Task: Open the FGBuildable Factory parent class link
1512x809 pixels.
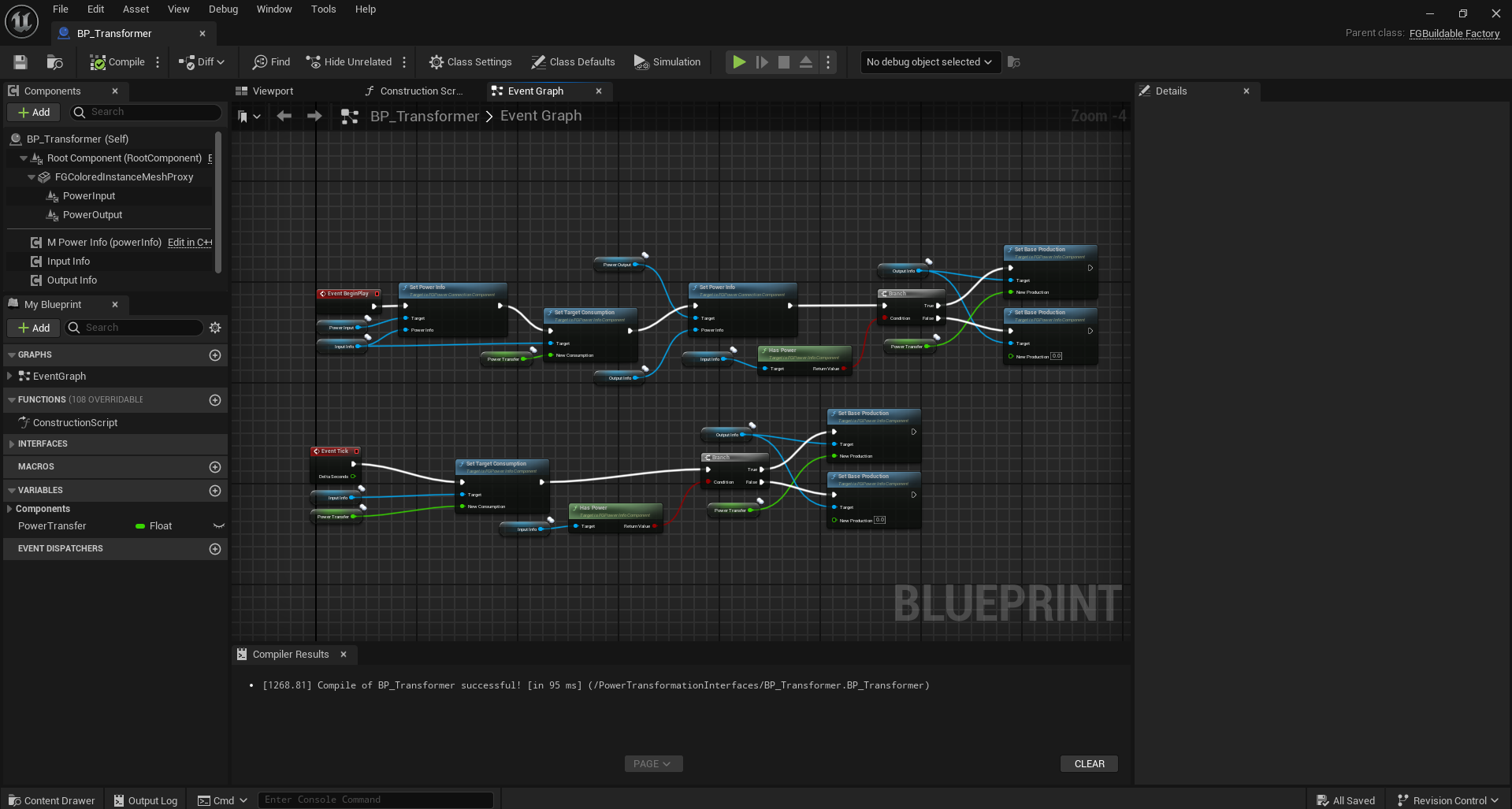Action: (1454, 33)
